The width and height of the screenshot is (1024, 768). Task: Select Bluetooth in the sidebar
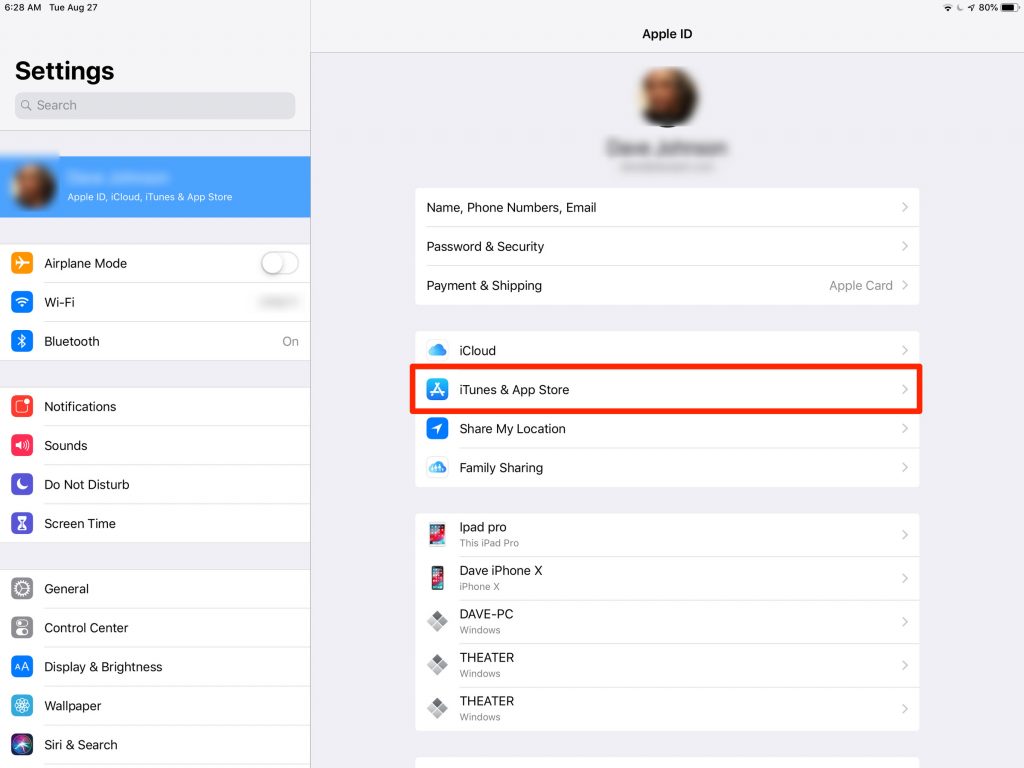point(155,342)
